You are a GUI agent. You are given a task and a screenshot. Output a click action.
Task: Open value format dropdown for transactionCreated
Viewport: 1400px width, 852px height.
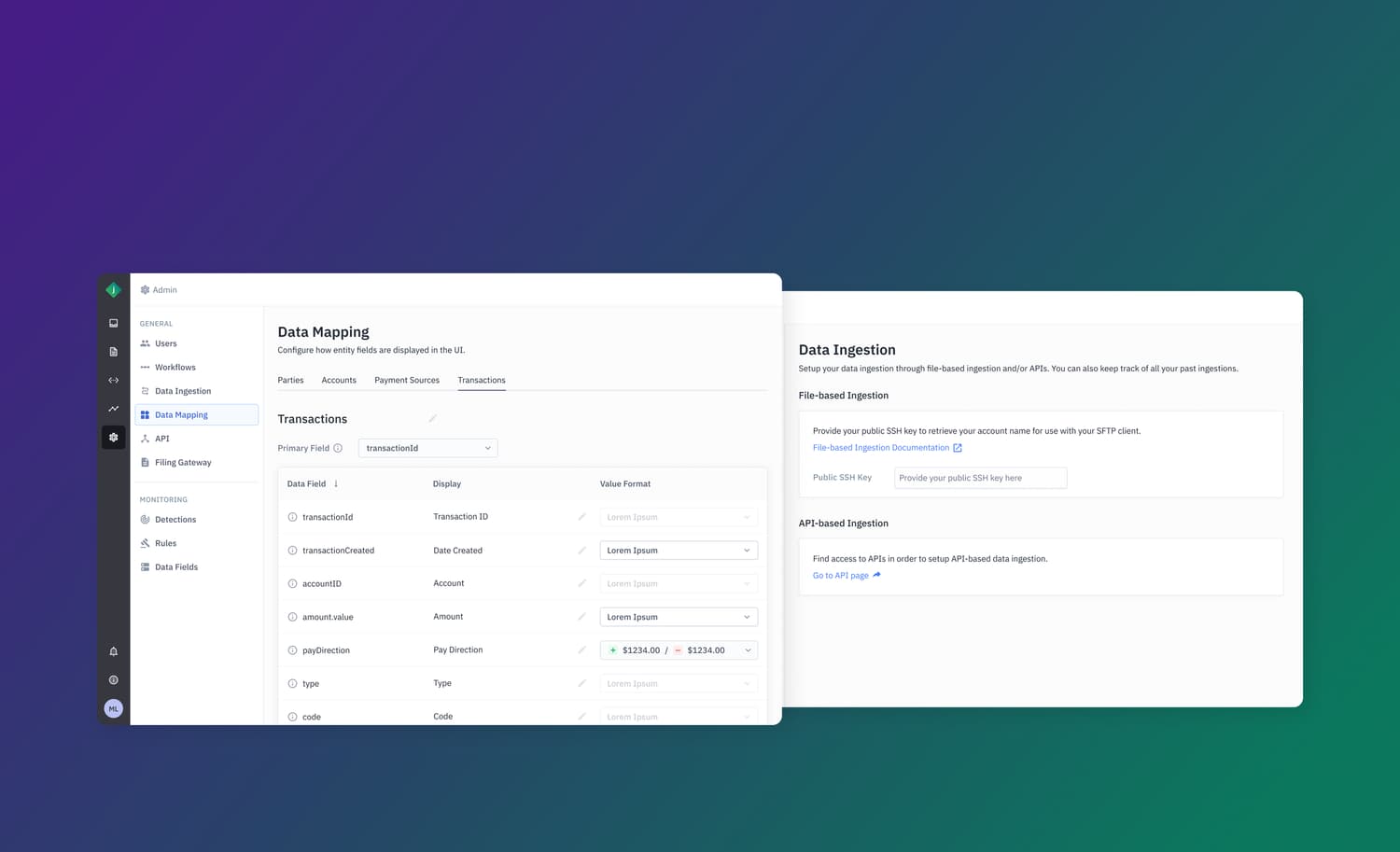point(679,551)
